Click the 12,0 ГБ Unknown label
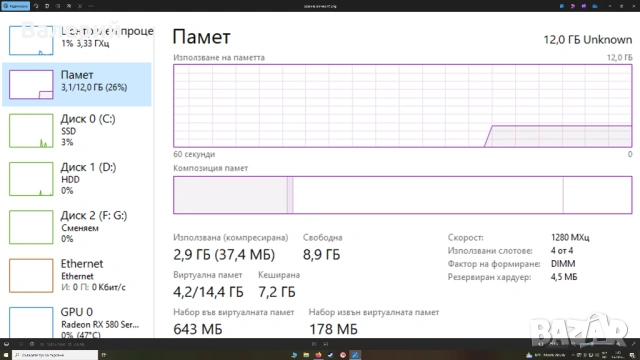The image size is (640, 360). pyautogui.click(x=588, y=40)
